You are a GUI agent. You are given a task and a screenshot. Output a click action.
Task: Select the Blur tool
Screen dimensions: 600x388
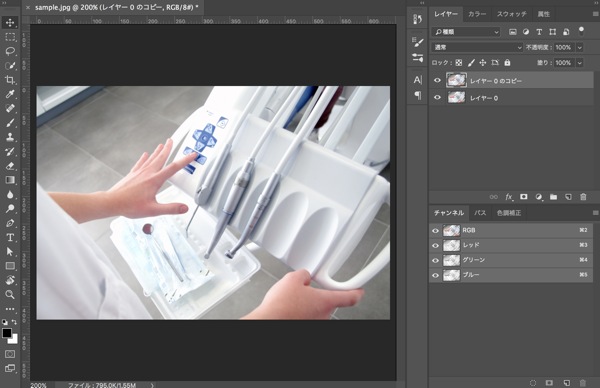[10, 194]
